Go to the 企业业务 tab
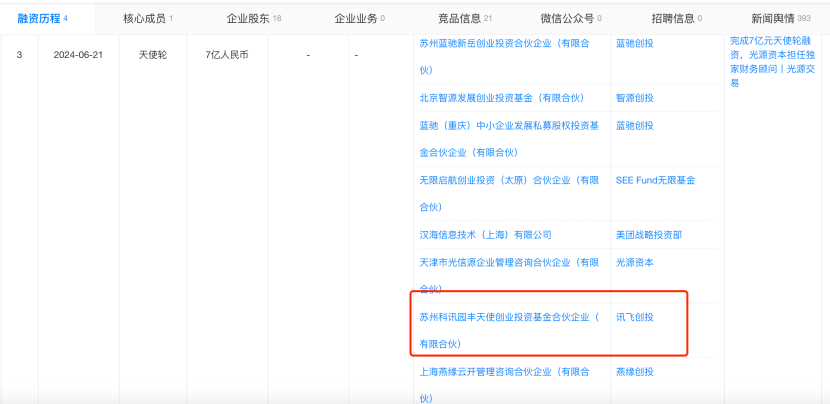 (360, 19)
